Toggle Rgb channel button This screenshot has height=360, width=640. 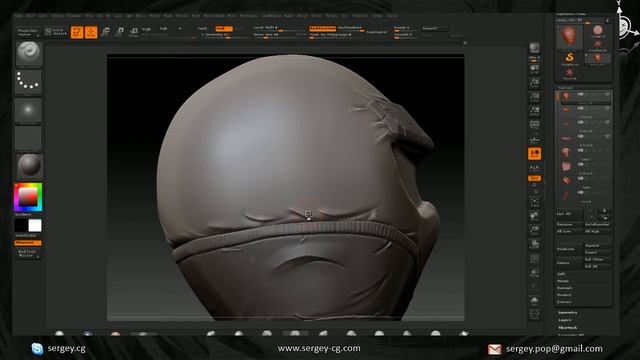[164, 29]
